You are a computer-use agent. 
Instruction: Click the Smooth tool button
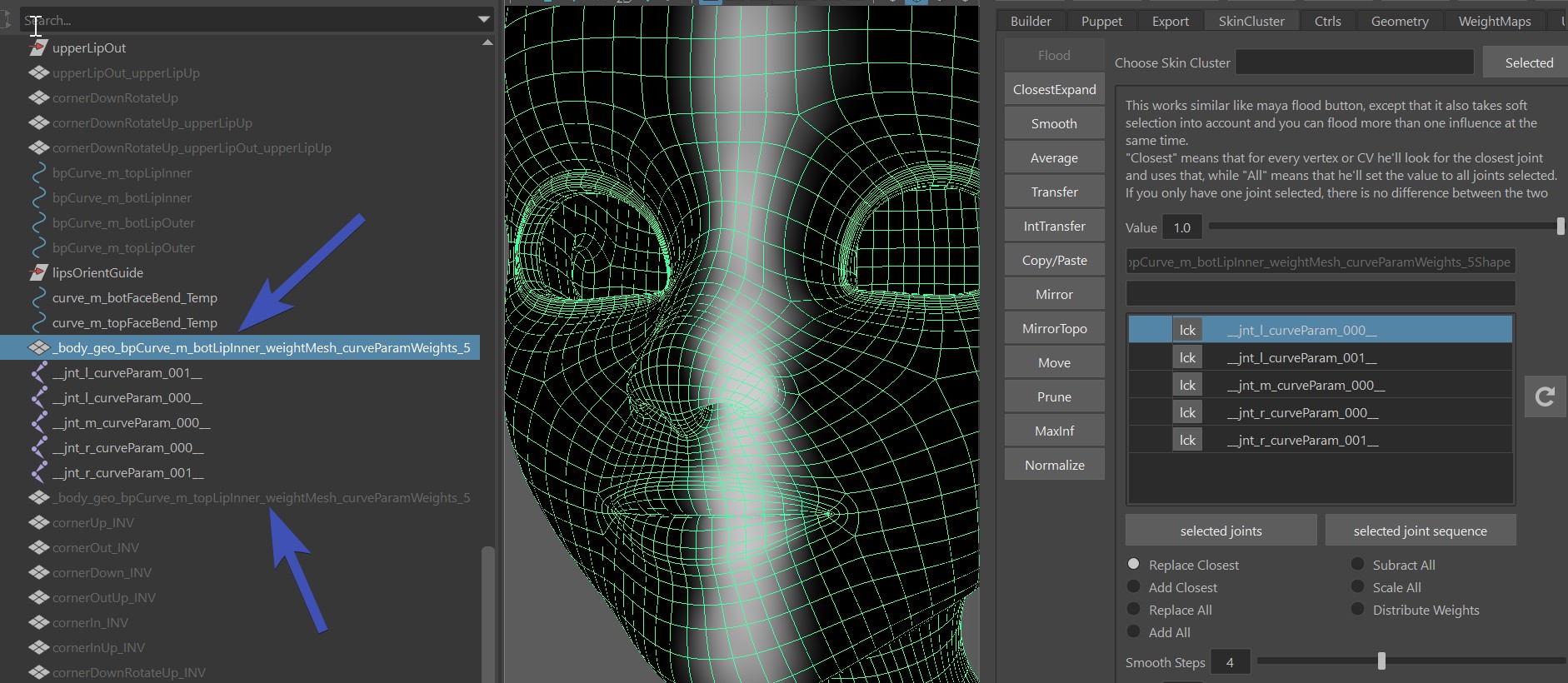(x=1054, y=123)
